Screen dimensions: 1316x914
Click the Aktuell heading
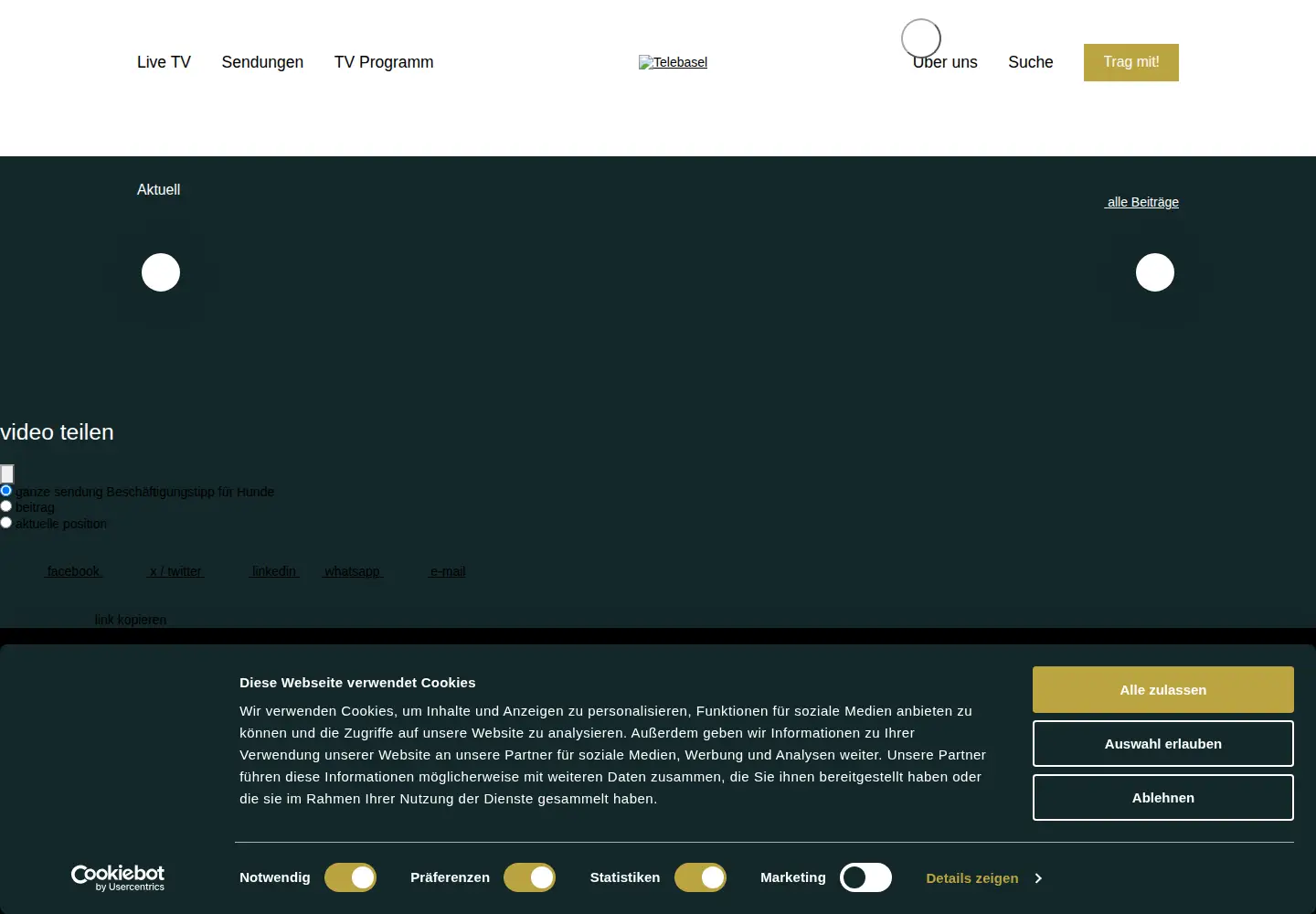click(159, 189)
